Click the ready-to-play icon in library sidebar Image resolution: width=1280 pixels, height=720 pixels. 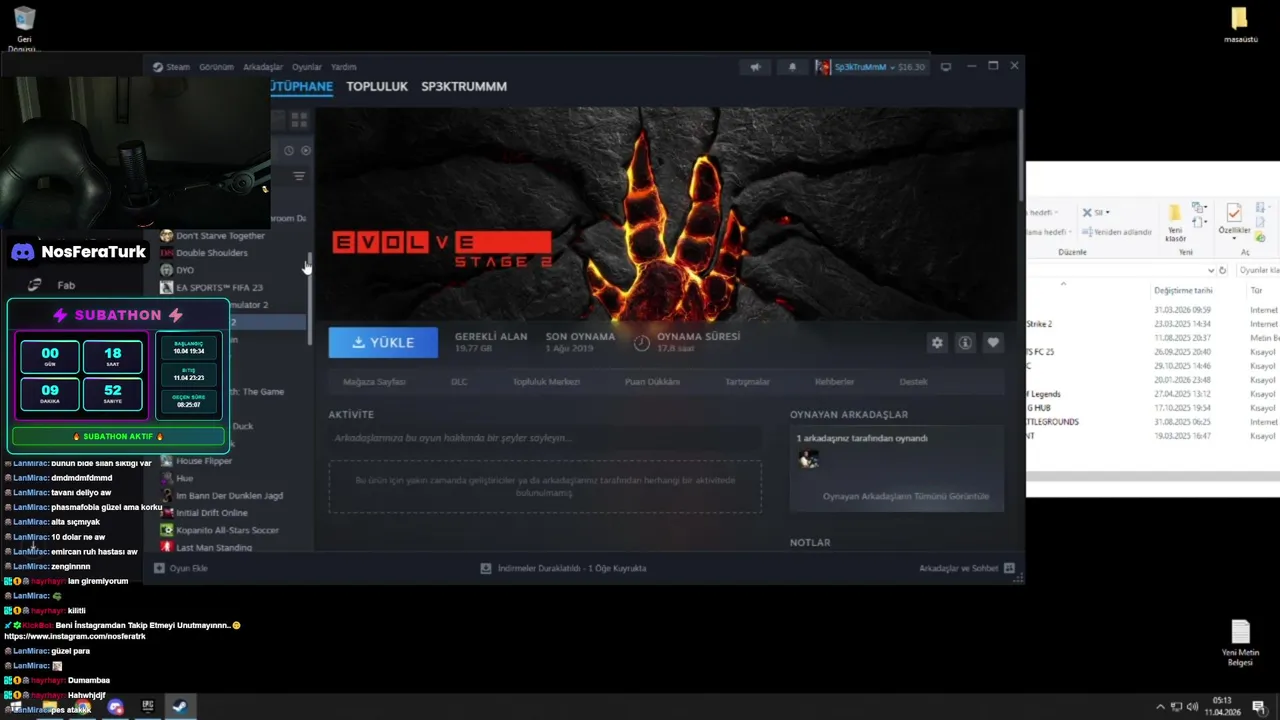point(306,151)
